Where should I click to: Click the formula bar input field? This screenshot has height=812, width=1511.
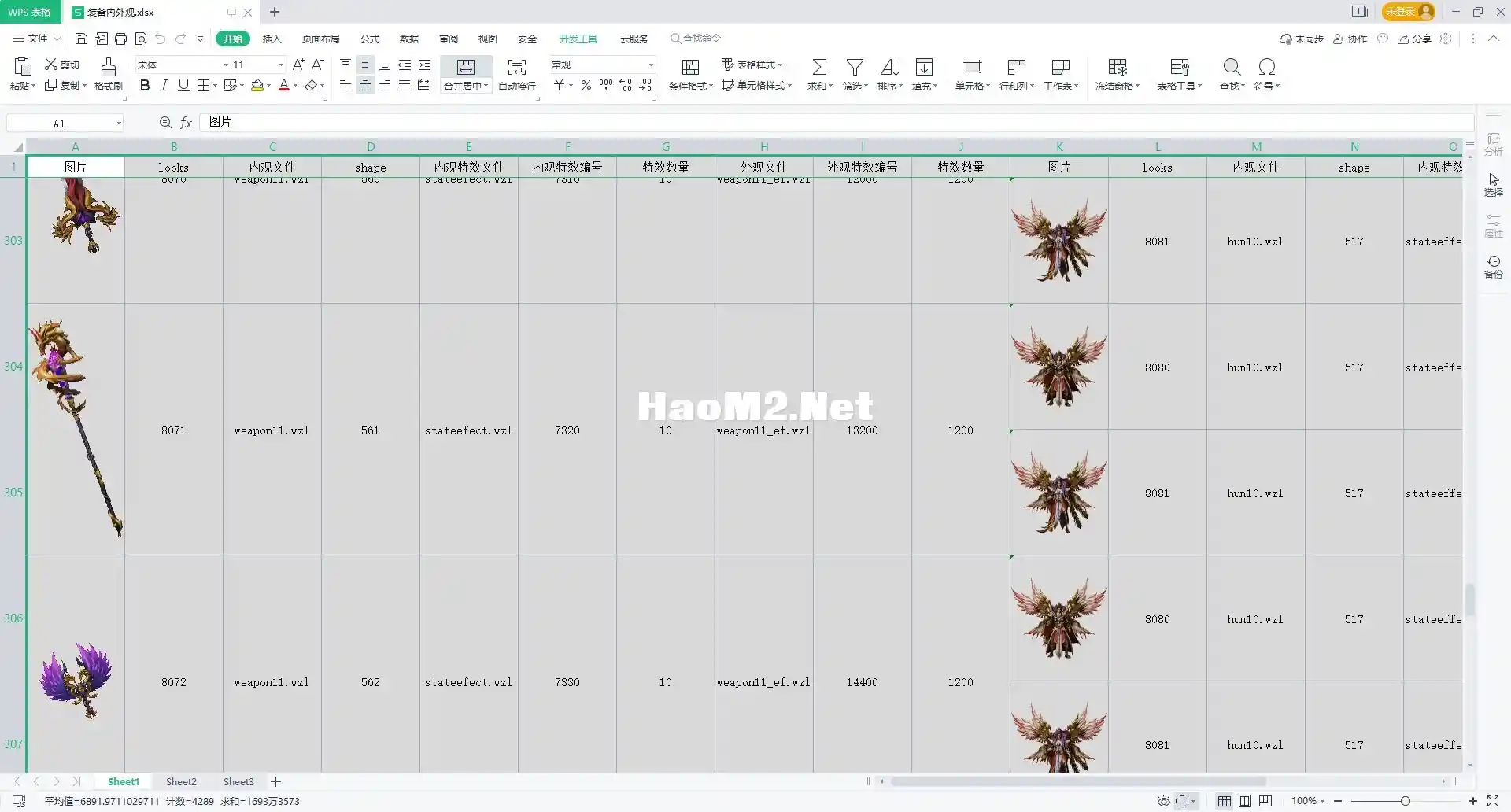tap(836, 123)
